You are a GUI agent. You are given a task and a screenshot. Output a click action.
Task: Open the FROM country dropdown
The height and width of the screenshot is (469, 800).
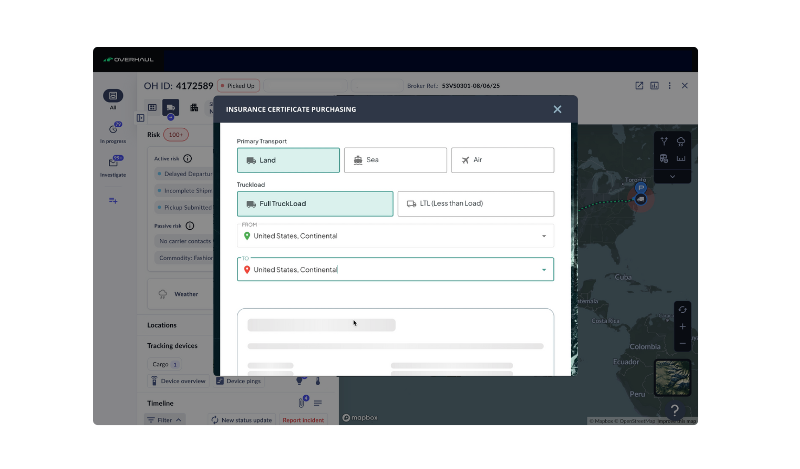(x=544, y=236)
